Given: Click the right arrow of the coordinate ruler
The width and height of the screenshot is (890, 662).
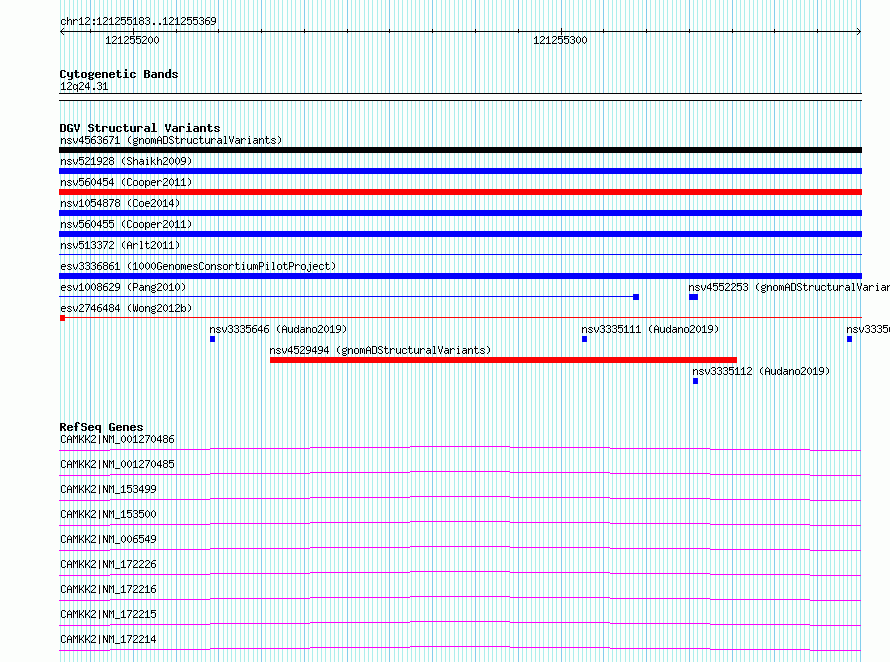Looking at the screenshot, I should click(x=858, y=32).
